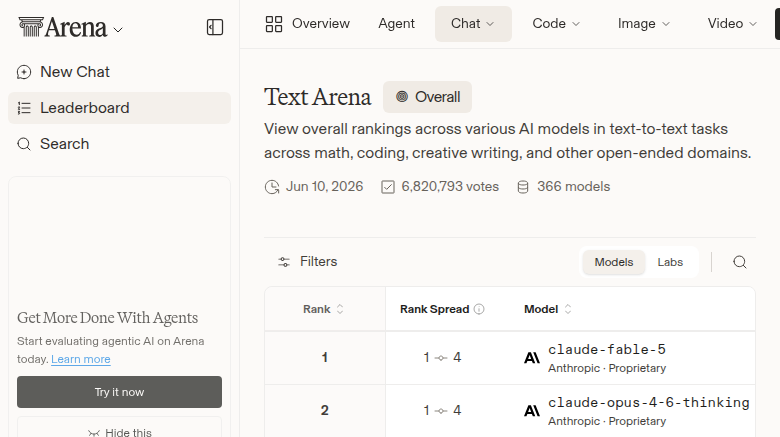Switch to the Labs view toggle
The height and width of the screenshot is (437, 780).
(670, 262)
